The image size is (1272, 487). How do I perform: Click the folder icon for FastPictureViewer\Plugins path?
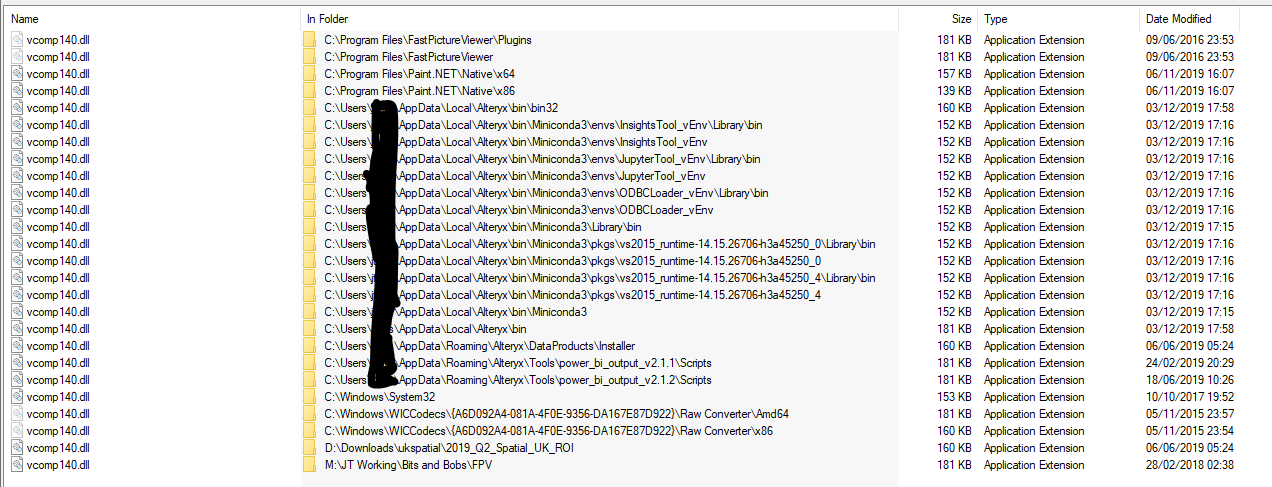tap(309, 40)
